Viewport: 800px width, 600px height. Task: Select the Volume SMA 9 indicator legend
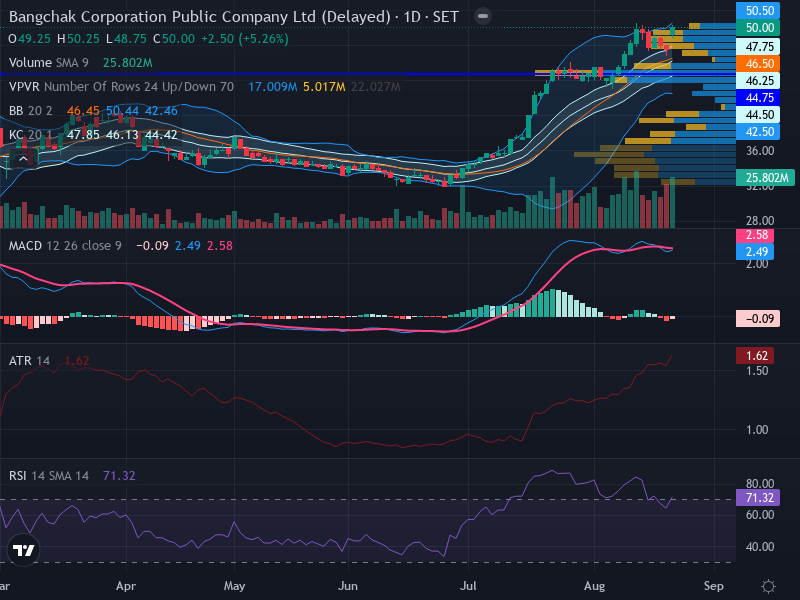48,63
